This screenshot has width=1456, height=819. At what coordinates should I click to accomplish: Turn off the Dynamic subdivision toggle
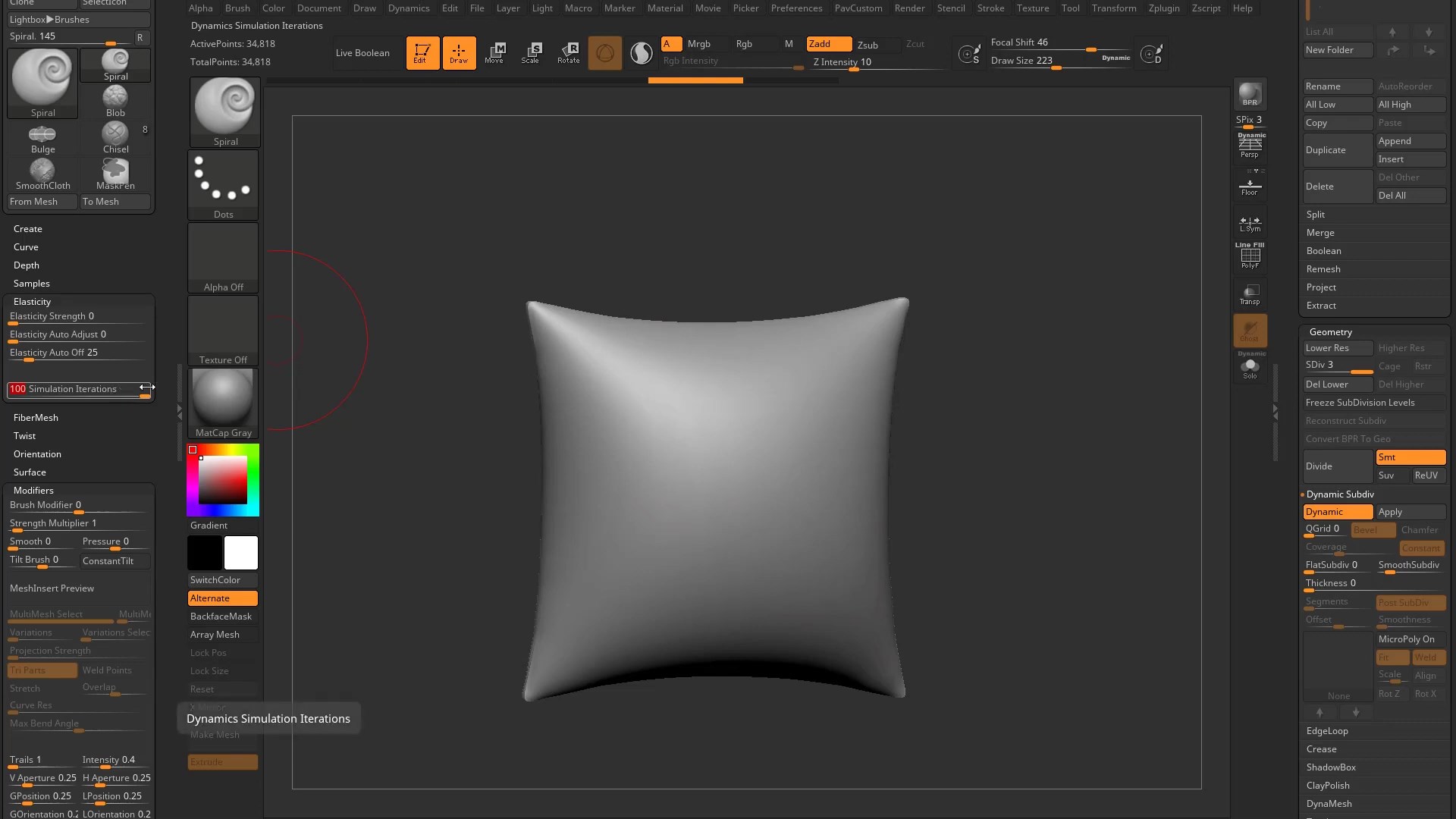(1337, 512)
